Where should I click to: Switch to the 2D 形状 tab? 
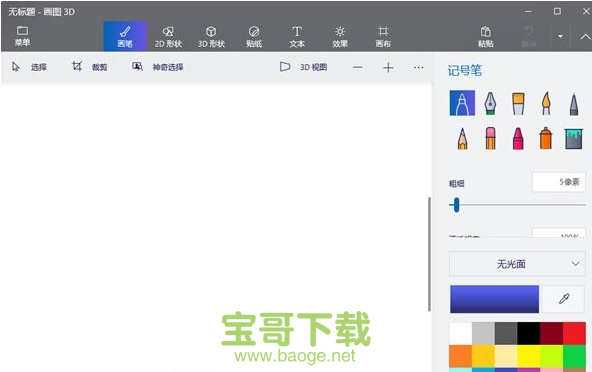(168, 36)
